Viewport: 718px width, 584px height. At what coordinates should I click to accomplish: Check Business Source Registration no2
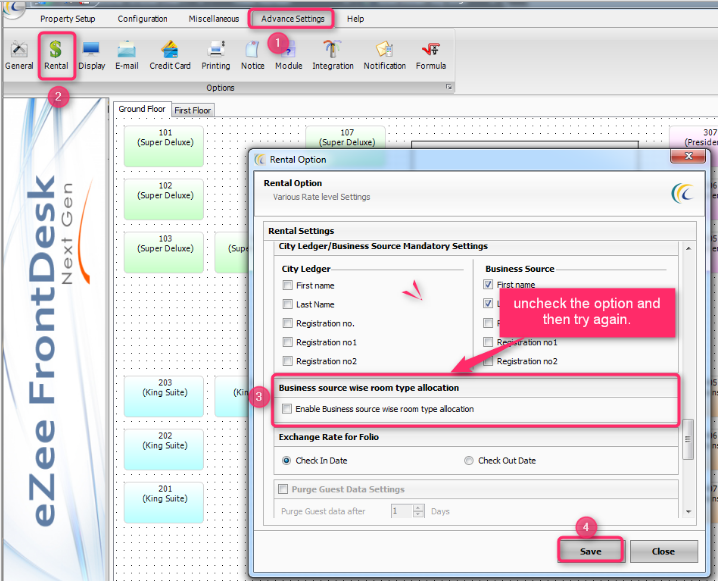[488, 361]
